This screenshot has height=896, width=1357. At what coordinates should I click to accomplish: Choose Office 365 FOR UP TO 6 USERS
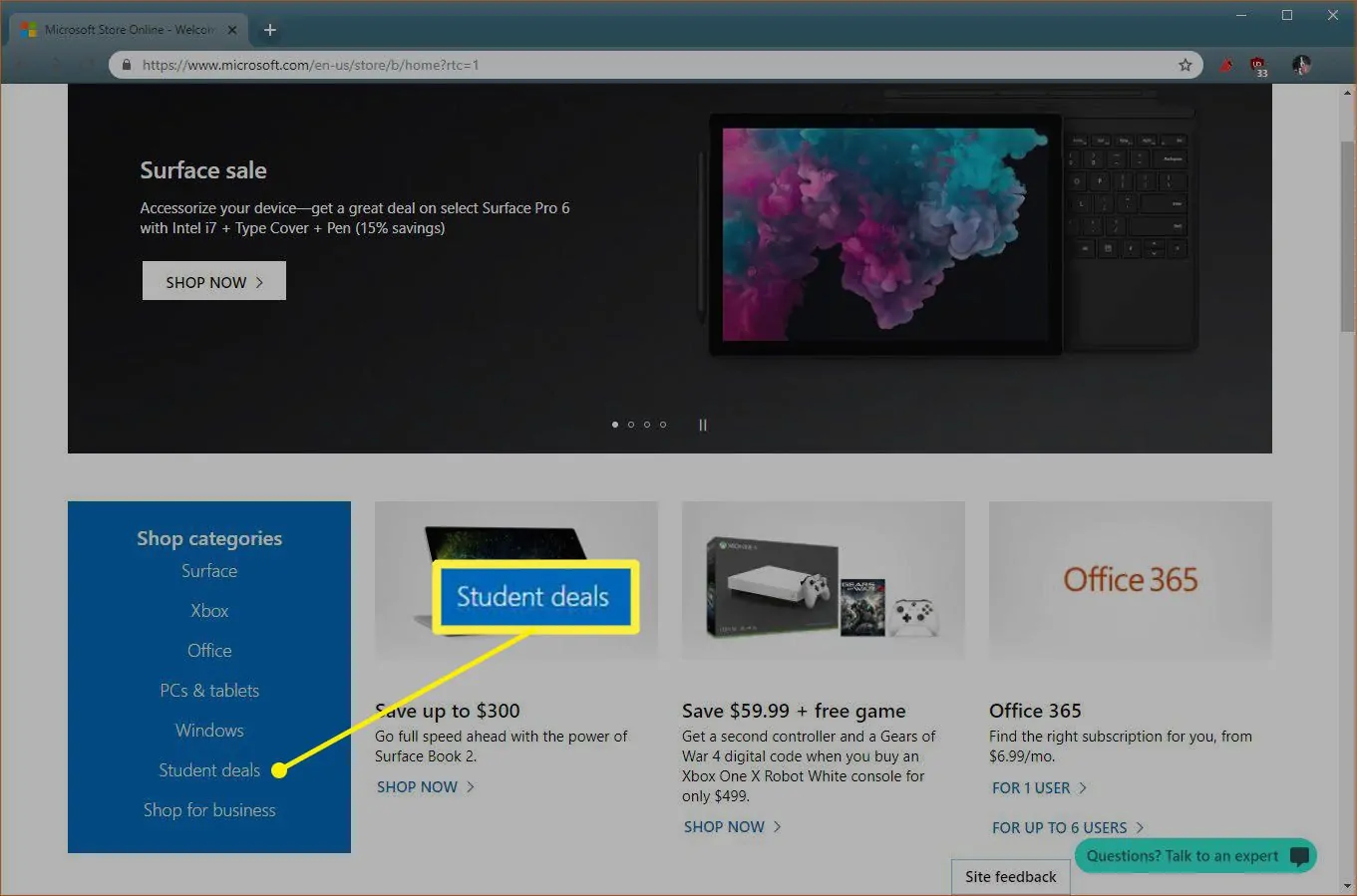click(1068, 827)
